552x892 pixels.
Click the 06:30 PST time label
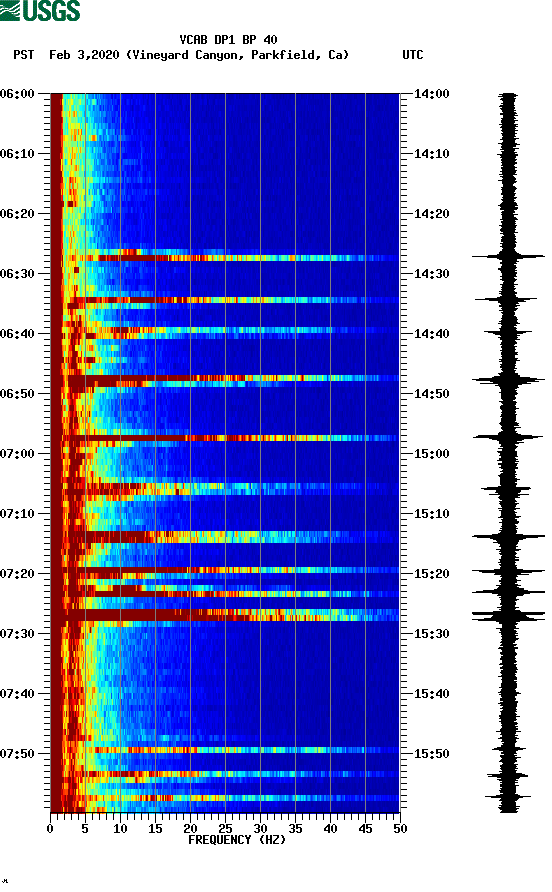[17, 274]
